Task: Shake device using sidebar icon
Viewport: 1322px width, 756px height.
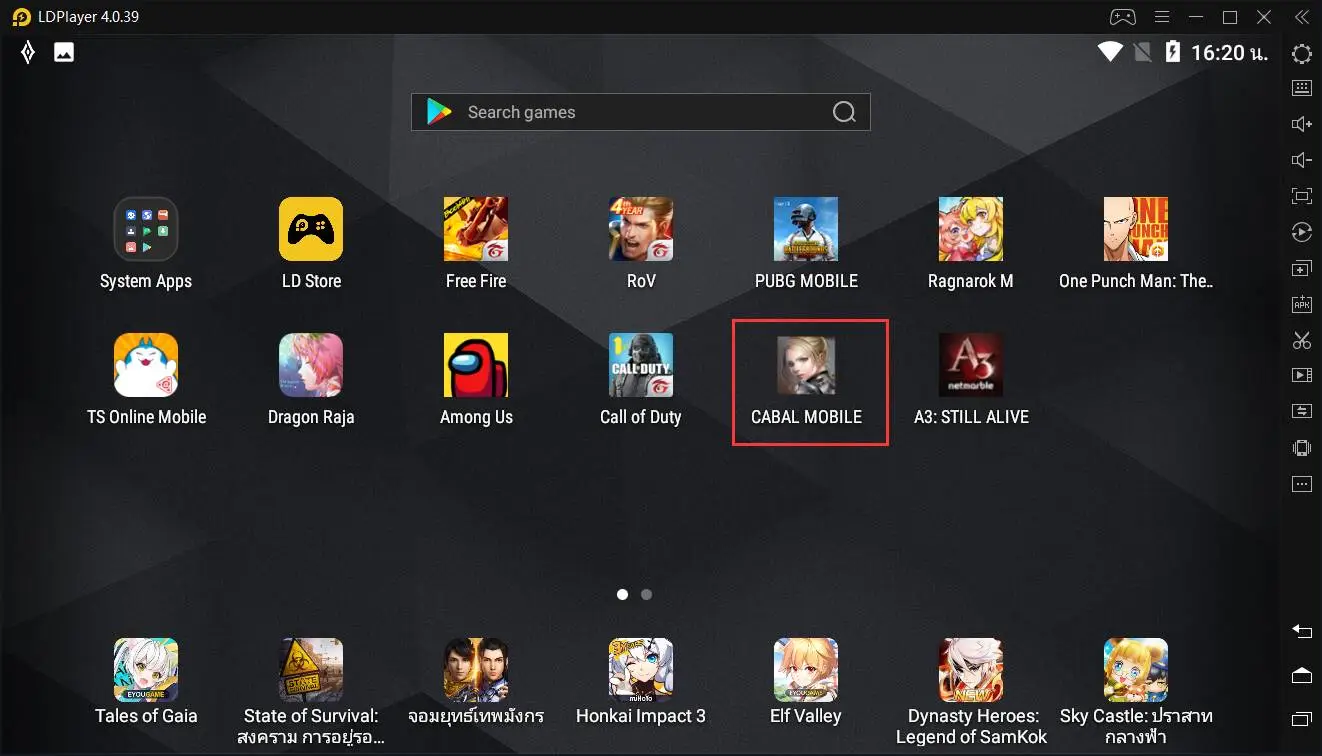Action: (x=1302, y=448)
